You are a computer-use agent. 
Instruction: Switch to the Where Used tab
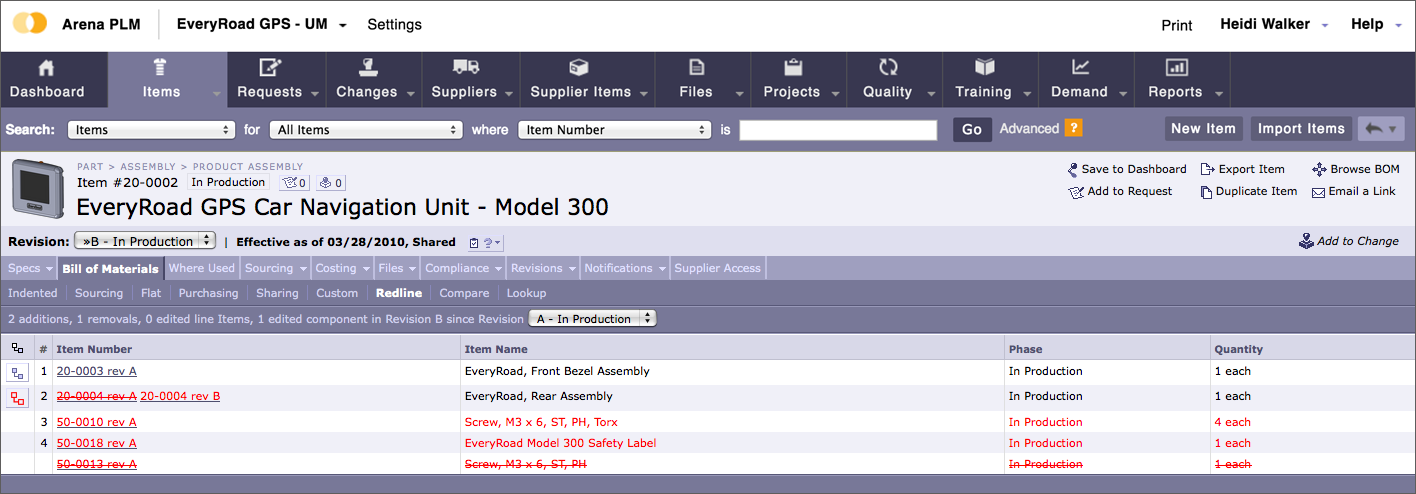201,268
